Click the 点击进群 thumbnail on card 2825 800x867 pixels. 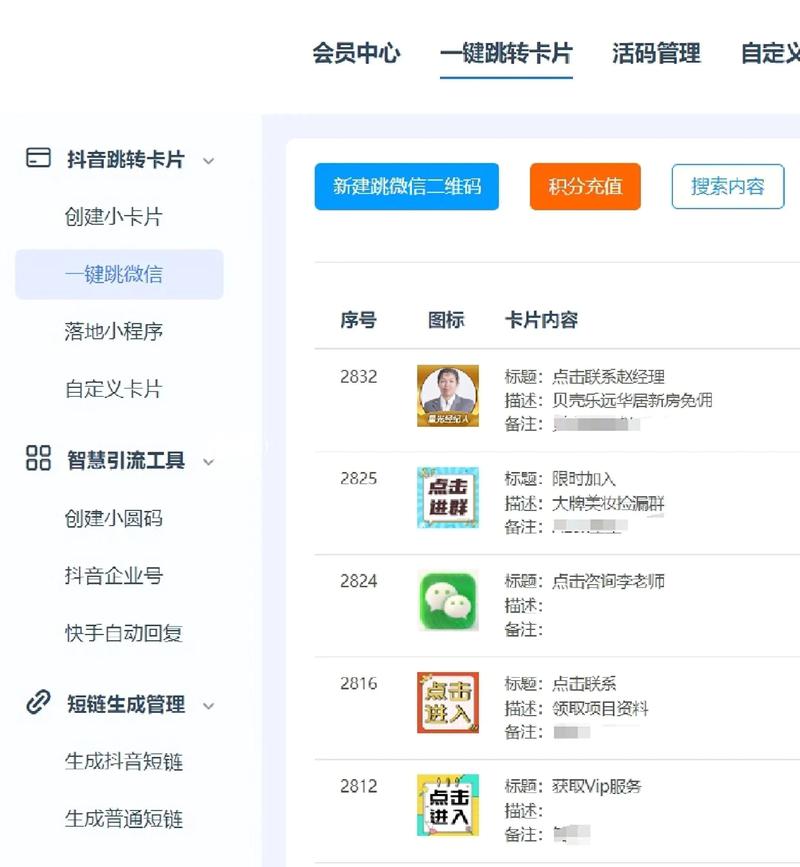point(447,494)
